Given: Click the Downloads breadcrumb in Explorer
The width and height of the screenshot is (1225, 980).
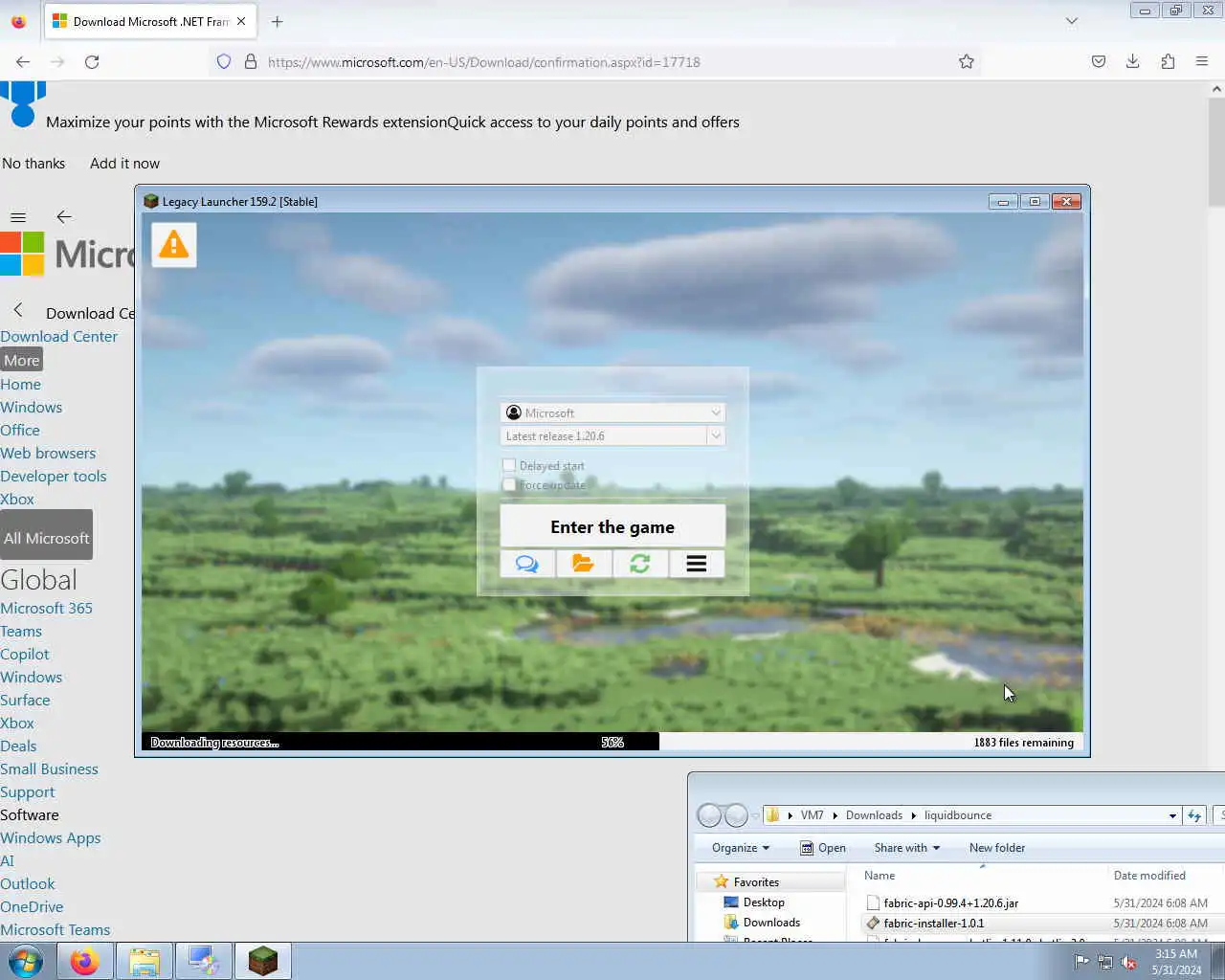Looking at the screenshot, I should click(x=874, y=815).
